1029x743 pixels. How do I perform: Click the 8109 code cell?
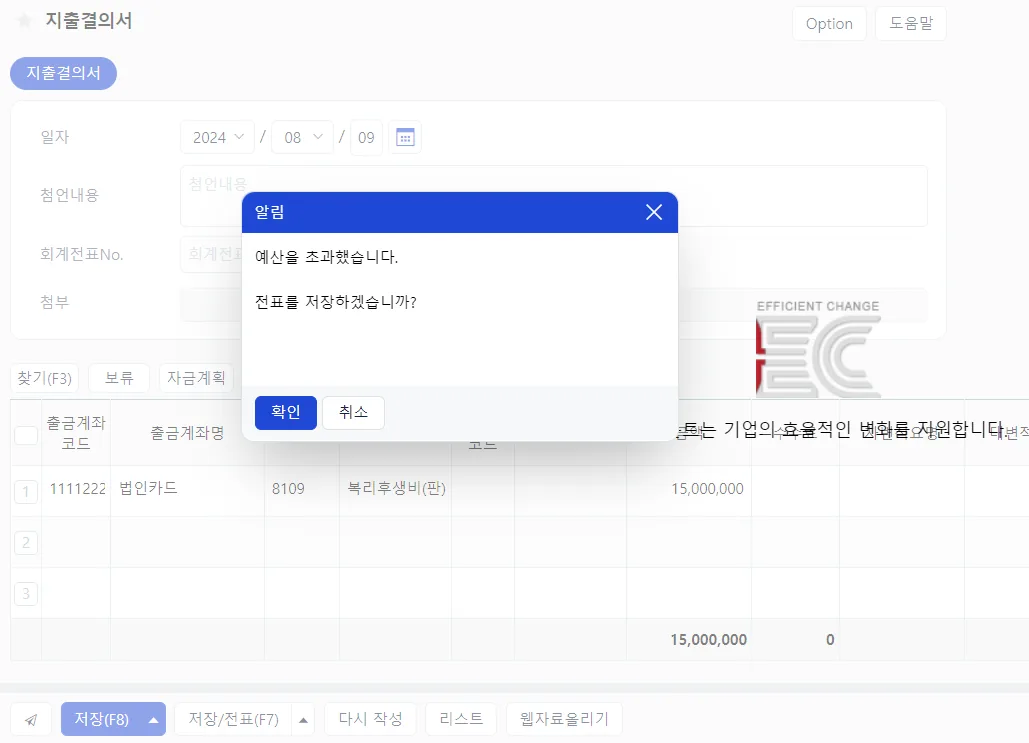(302, 489)
